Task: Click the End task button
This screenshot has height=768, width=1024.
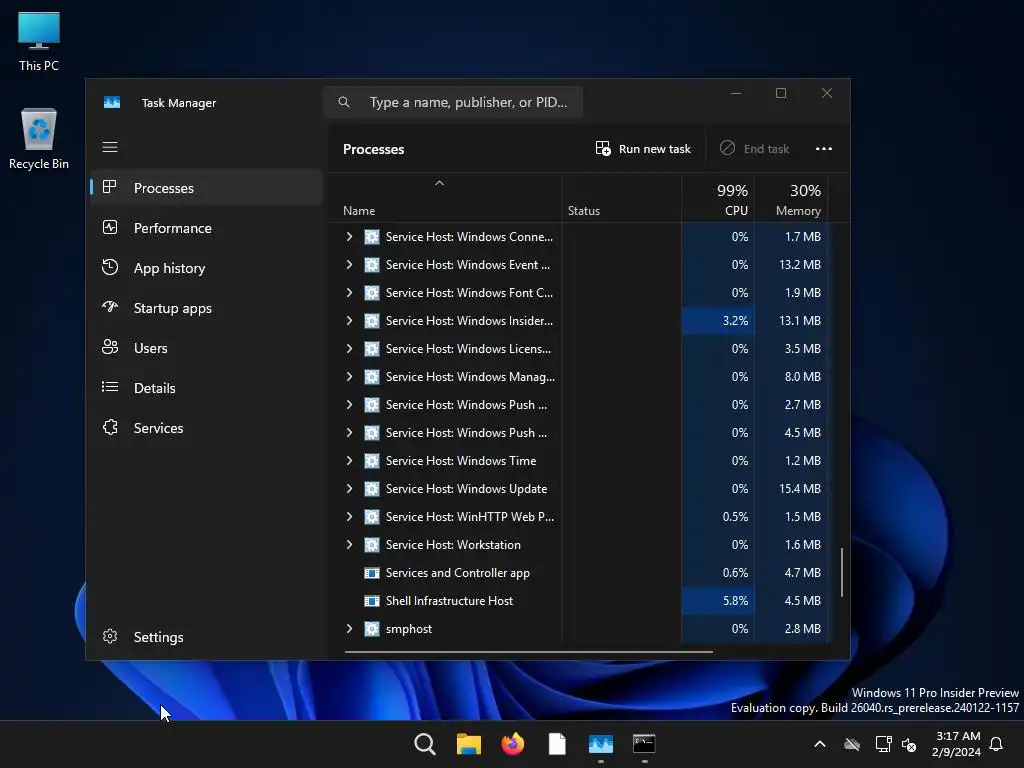Action: [754, 149]
